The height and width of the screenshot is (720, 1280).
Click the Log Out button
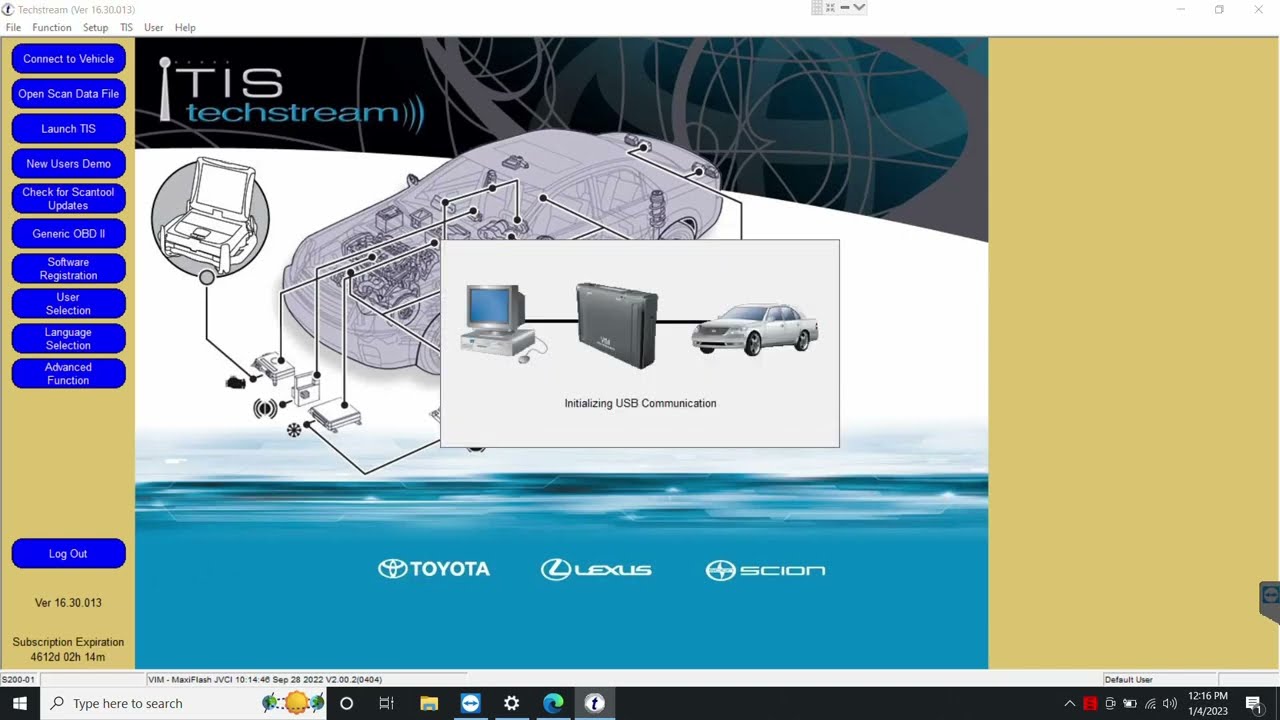(x=68, y=554)
